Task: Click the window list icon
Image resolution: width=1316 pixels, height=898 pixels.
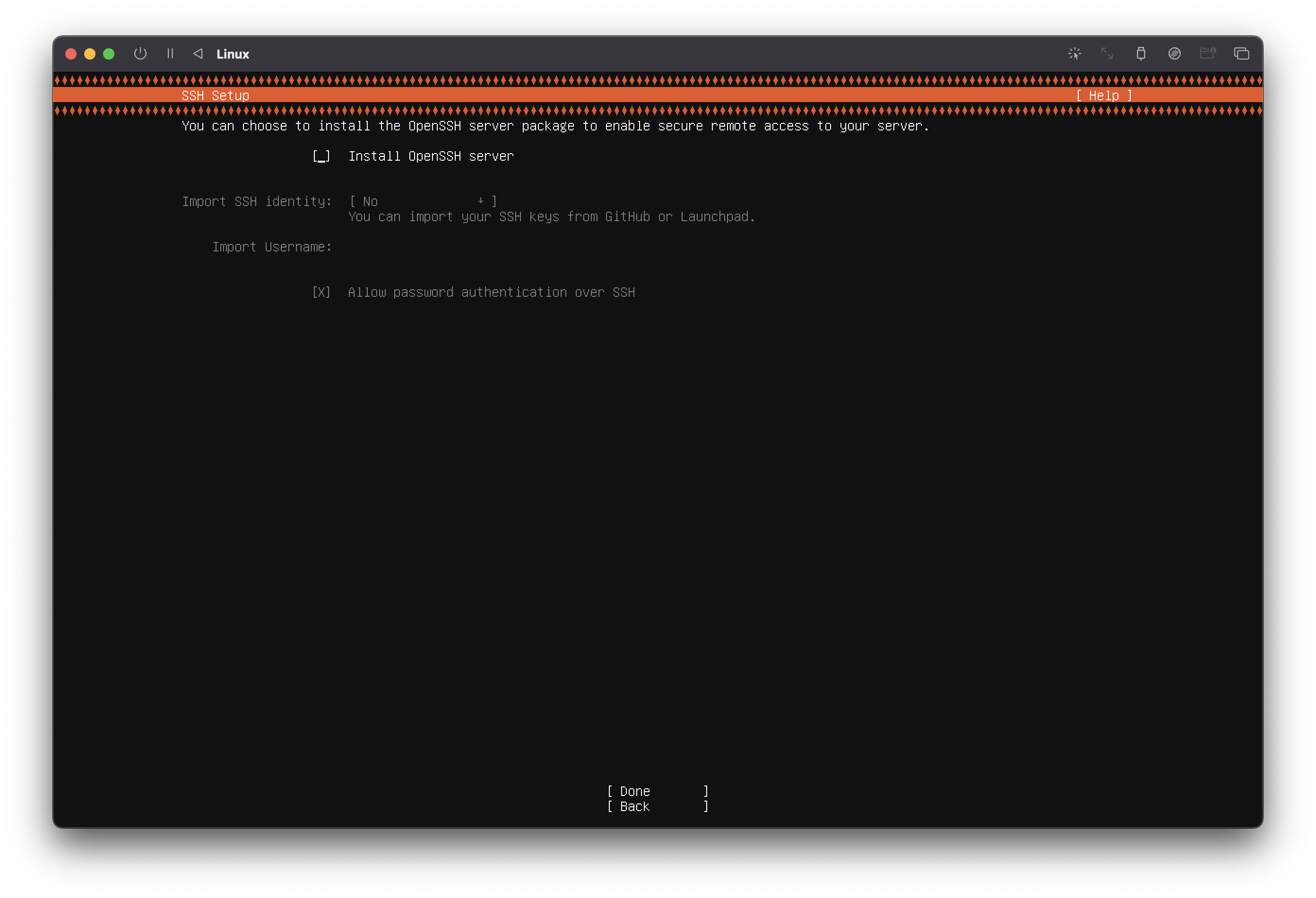Action: pos(1241,54)
